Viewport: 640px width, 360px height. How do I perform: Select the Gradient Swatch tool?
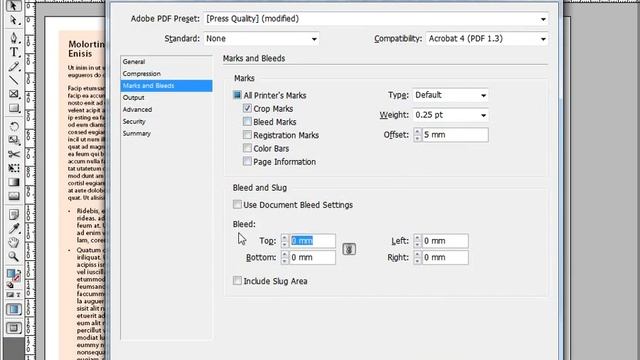(13, 182)
